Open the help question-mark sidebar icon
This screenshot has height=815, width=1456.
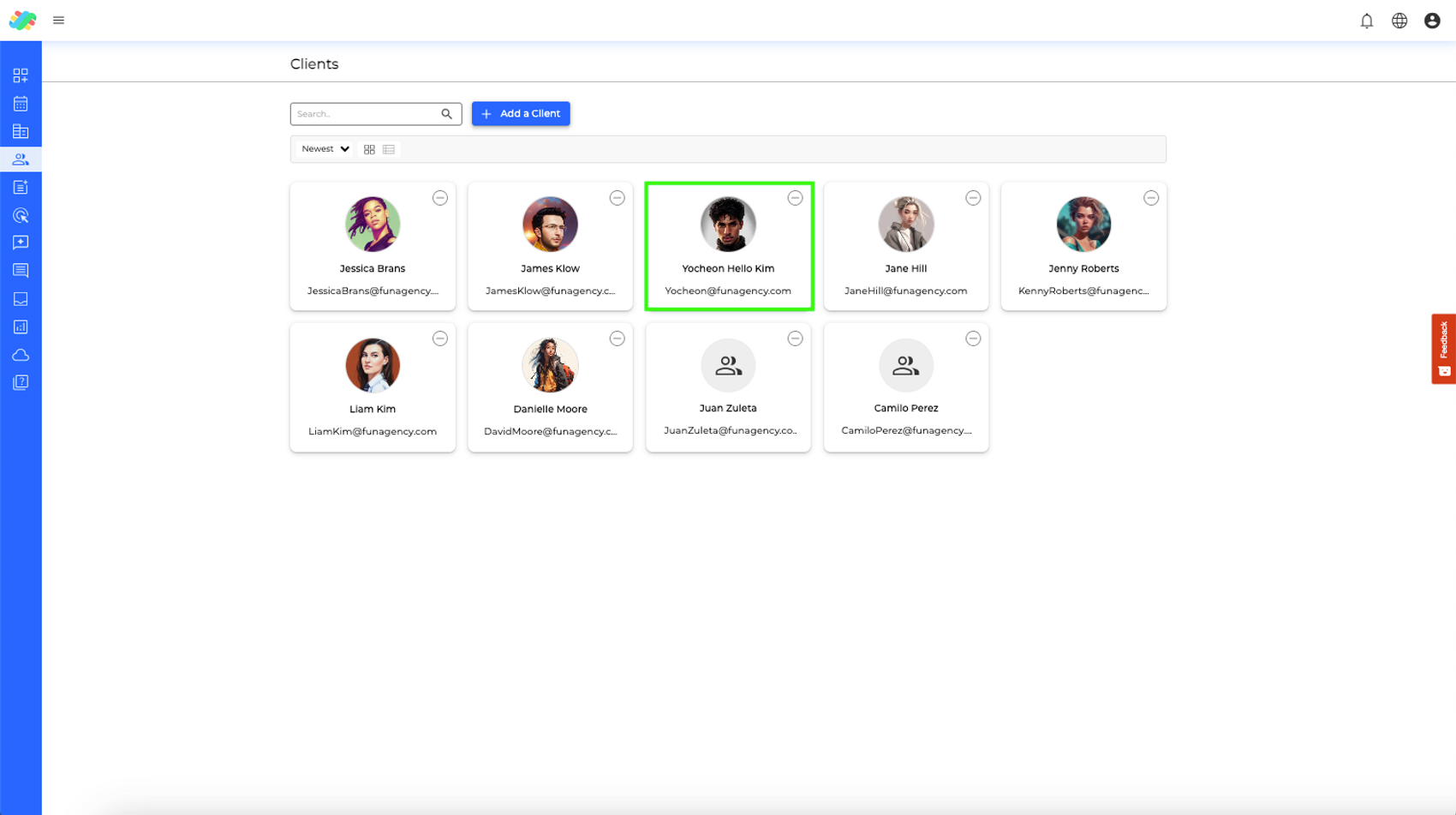click(x=21, y=382)
